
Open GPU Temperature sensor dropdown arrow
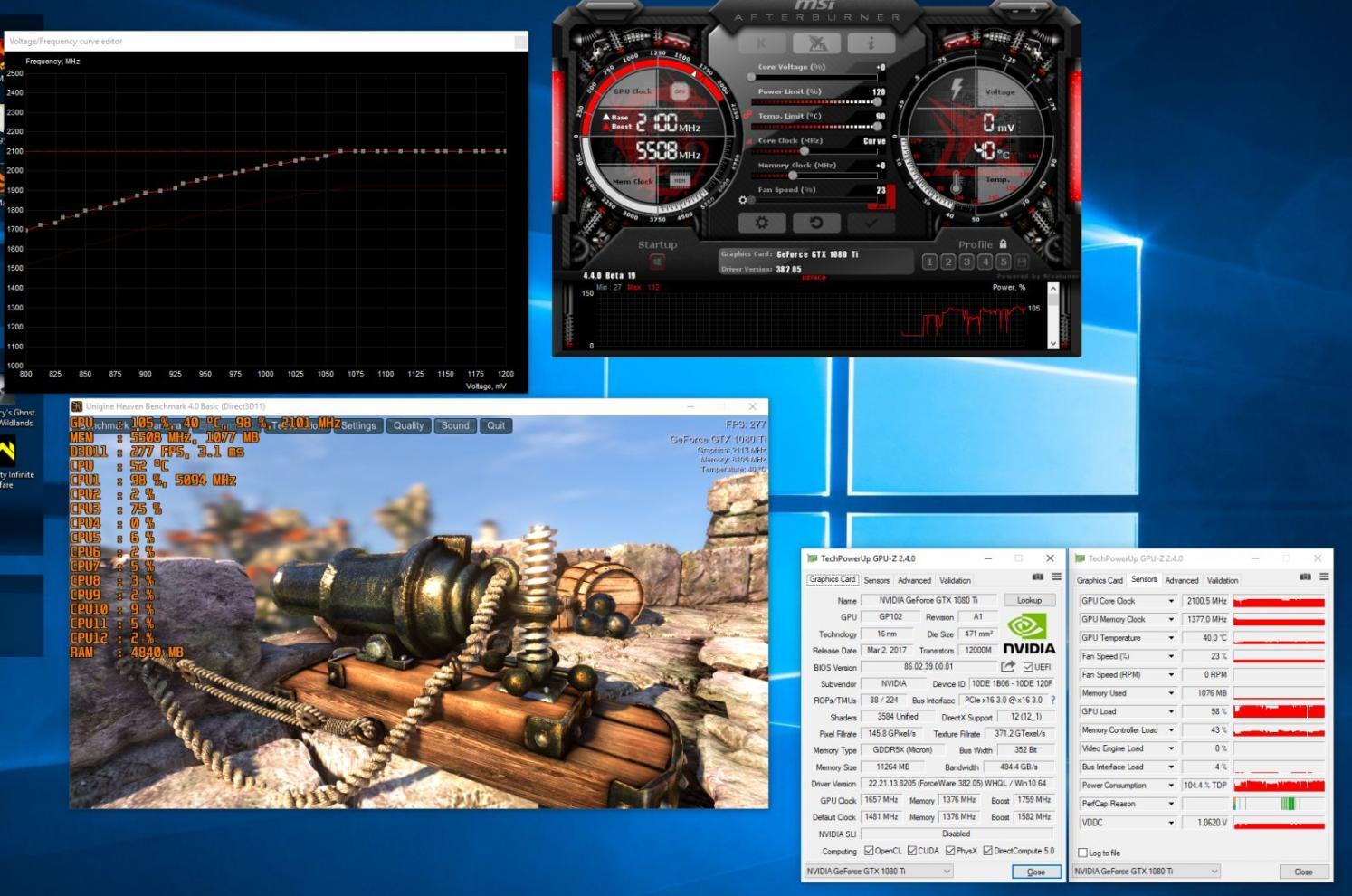(1171, 638)
